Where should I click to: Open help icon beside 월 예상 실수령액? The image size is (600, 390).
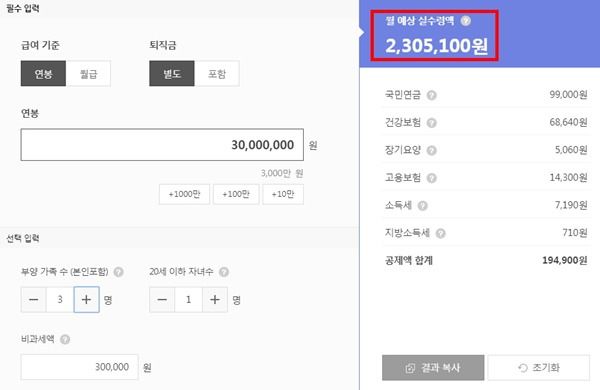pyautogui.click(x=466, y=21)
